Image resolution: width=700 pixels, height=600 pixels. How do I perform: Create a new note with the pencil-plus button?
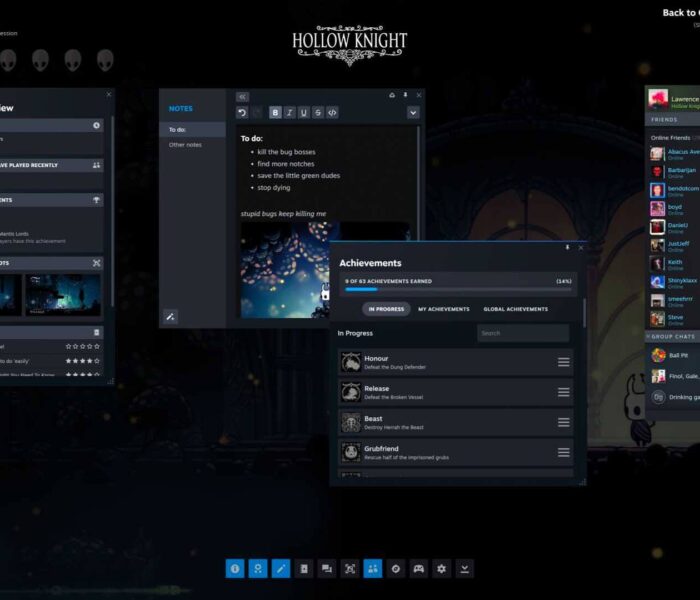coord(171,317)
